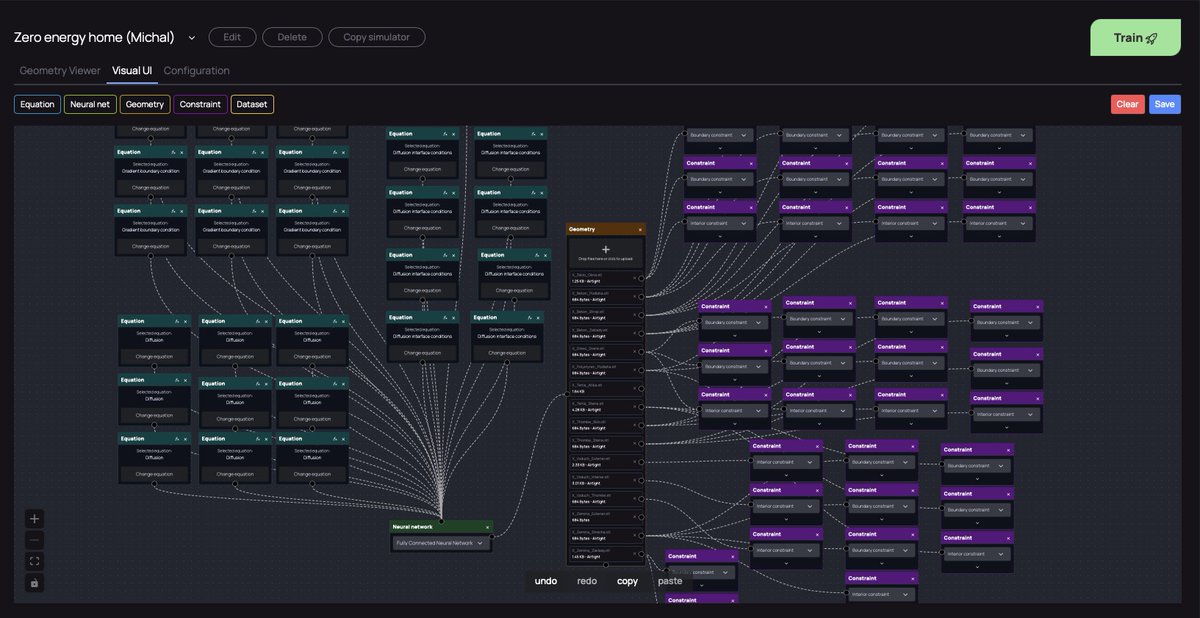
Task: Add an Equation node from palette
Action: 37,104
